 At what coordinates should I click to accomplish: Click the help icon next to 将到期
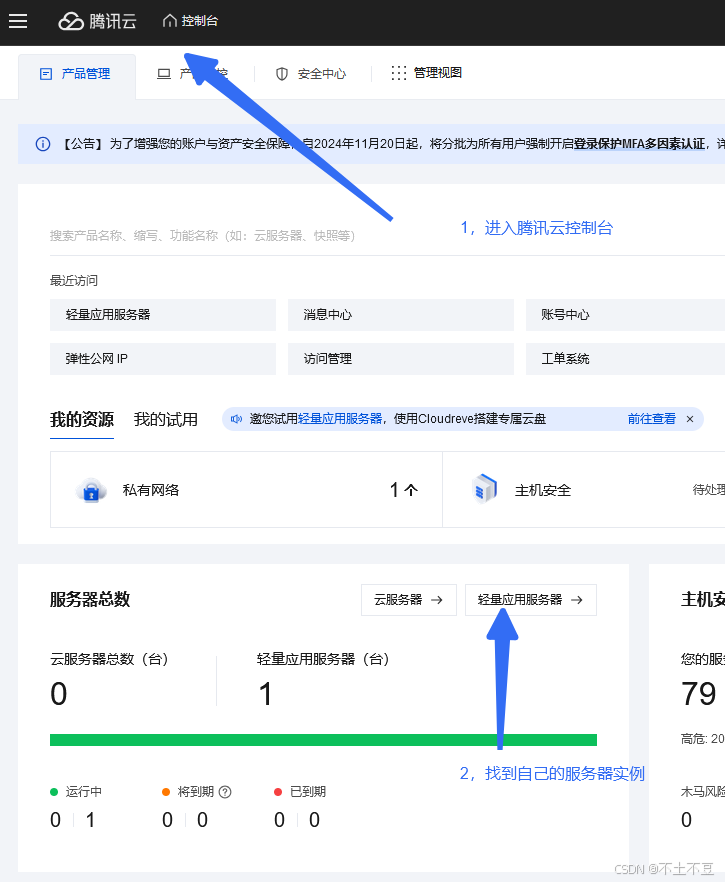[x=225, y=792]
